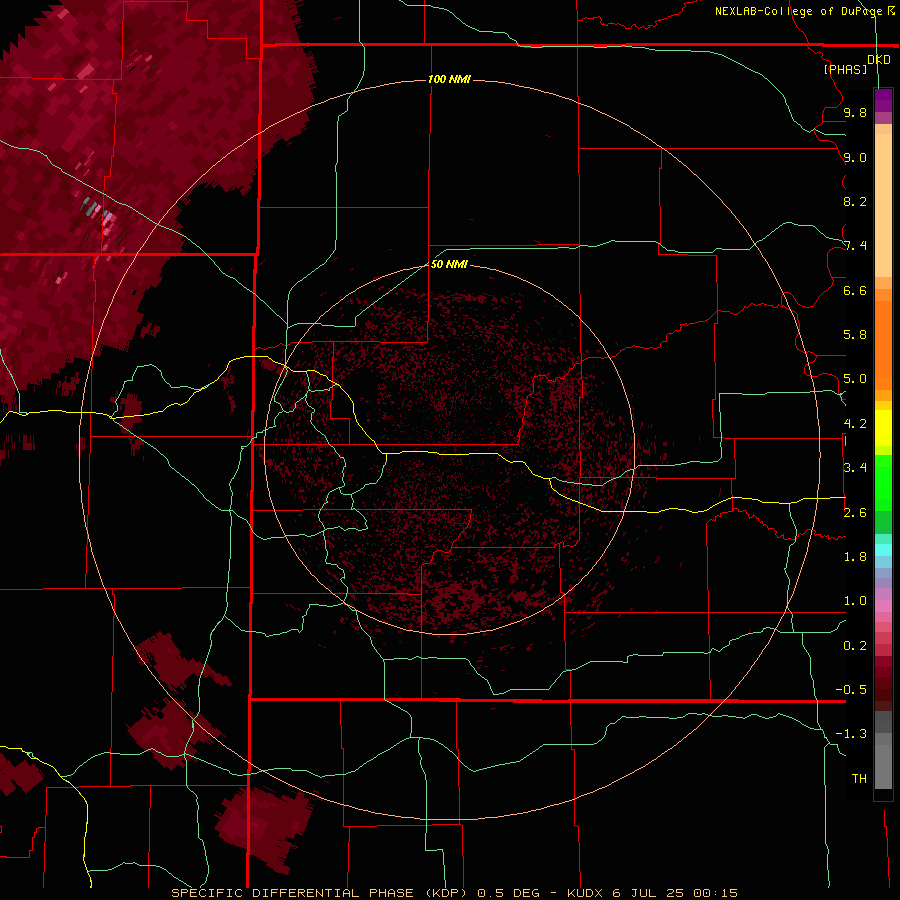Image resolution: width=900 pixels, height=900 pixels.
Task: Click the 100 NMI range ring label
Action: click(449, 79)
